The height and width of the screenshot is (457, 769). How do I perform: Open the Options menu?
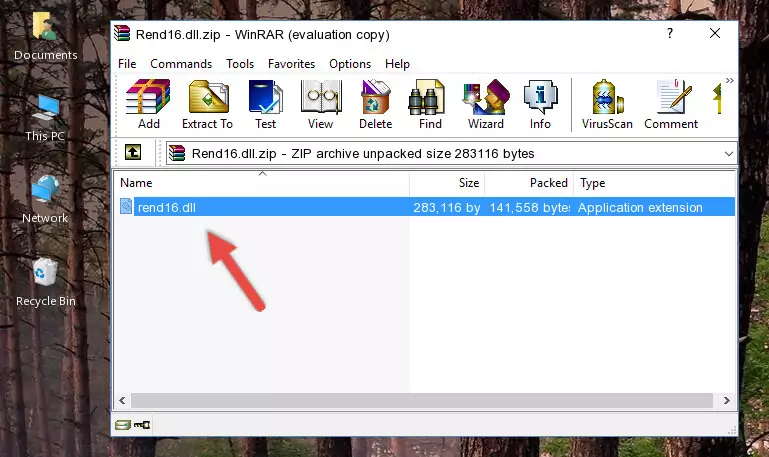click(x=350, y=64)
